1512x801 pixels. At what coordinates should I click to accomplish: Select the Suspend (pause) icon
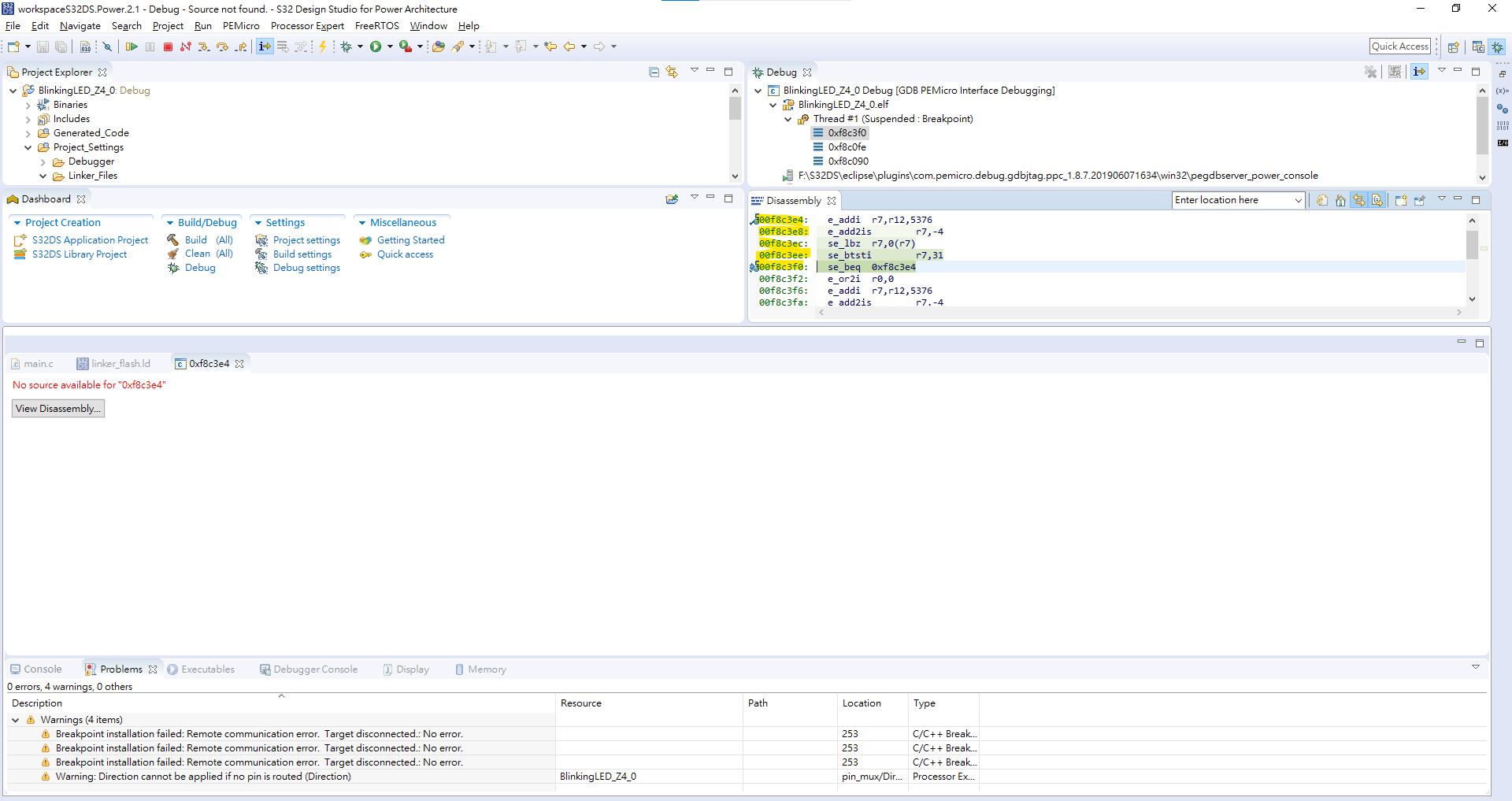[x=150, y=46]
